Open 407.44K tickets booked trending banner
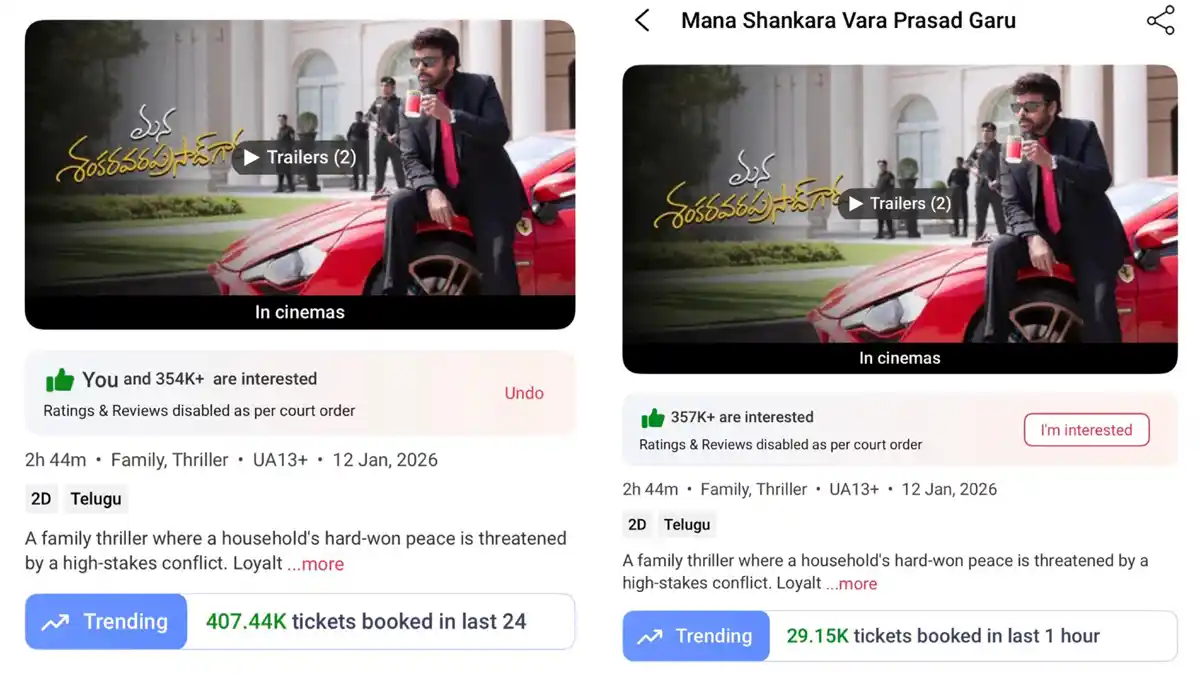1200x675 pixels. point(300,621)
